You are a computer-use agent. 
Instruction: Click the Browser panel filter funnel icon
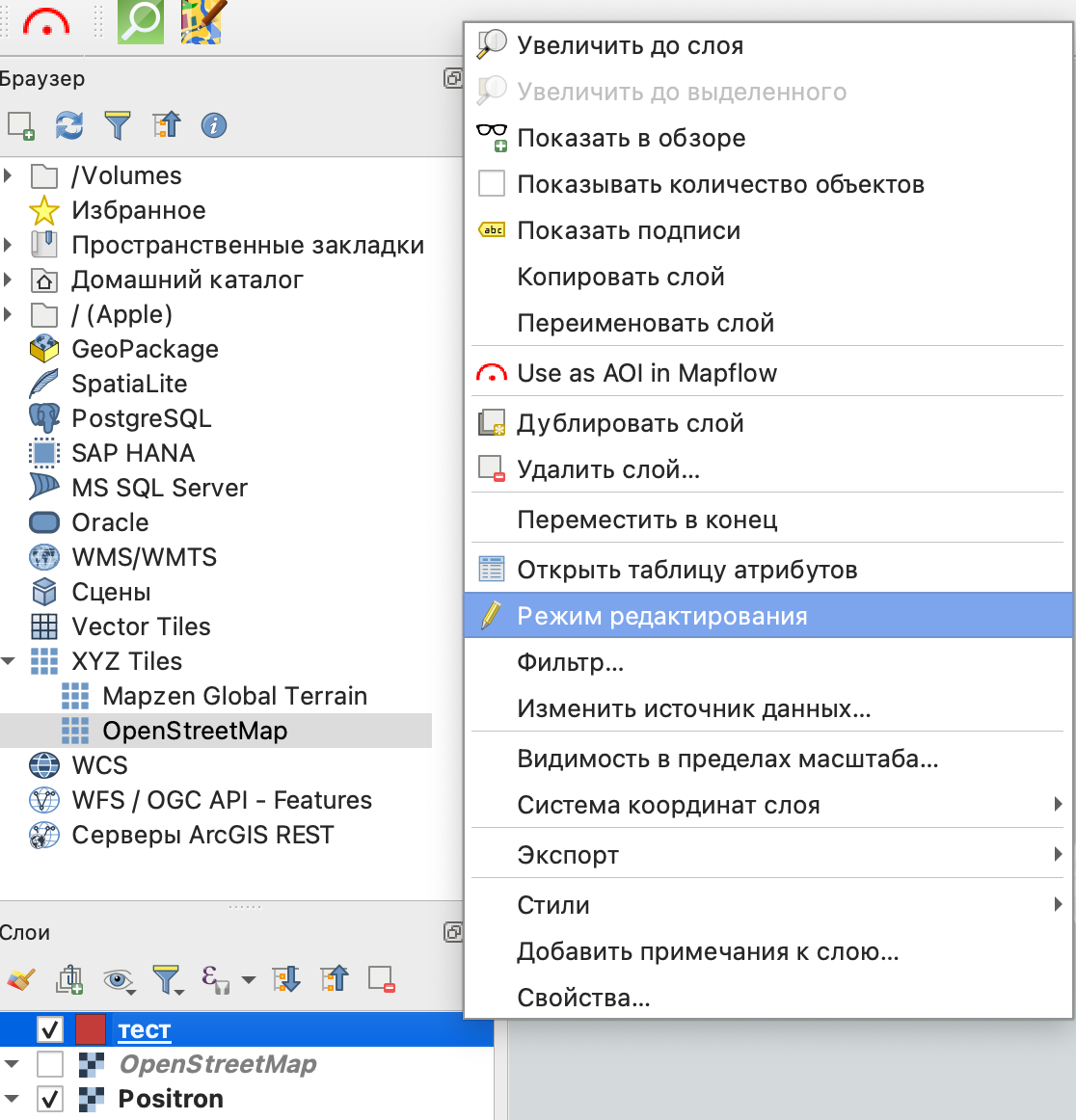[x=117, y=125]
